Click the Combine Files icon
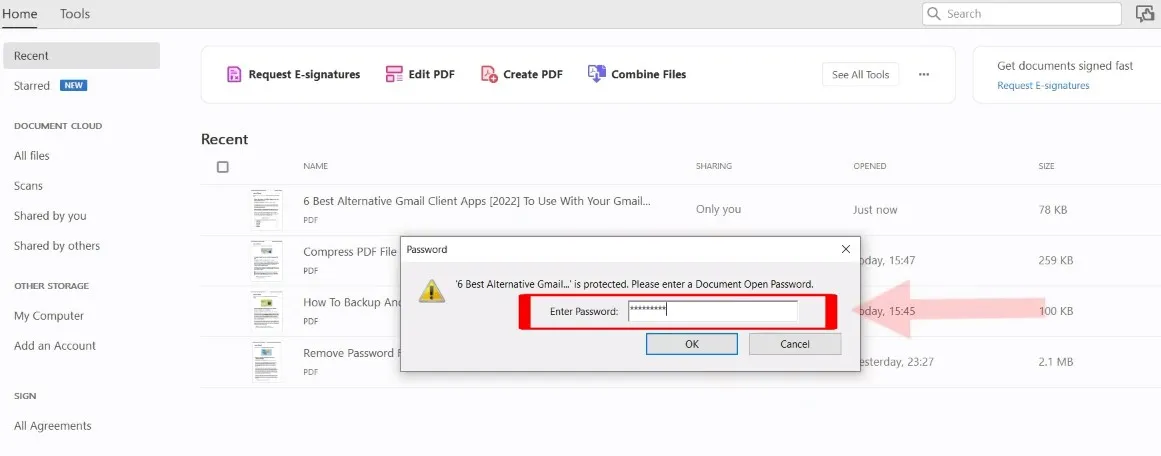Image resolution: width=1161 pixels, height=456 pixels. click(x=597, y=73)
